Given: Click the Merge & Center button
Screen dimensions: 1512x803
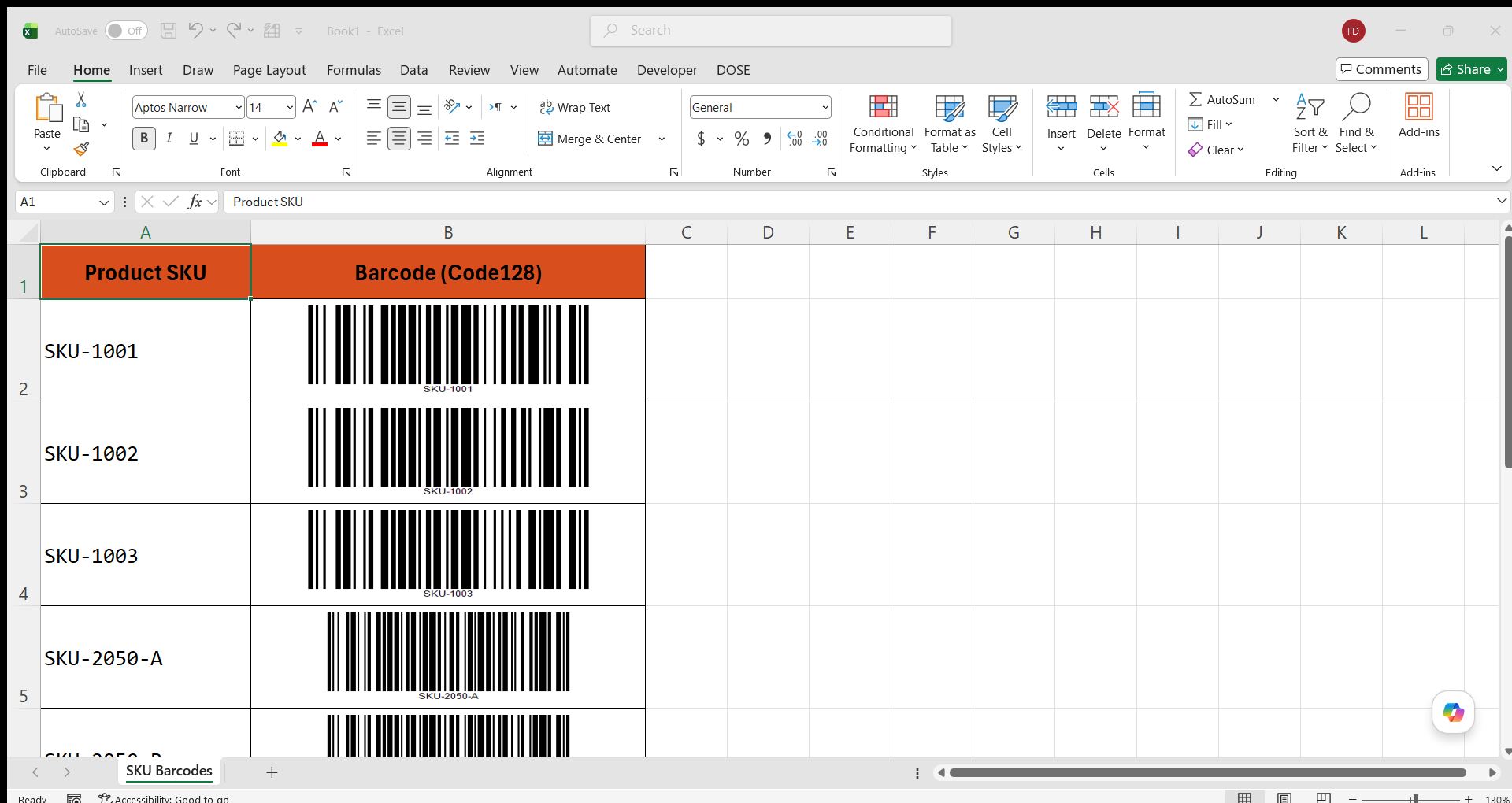Looking at the screenshot, I should coord(590,139).
